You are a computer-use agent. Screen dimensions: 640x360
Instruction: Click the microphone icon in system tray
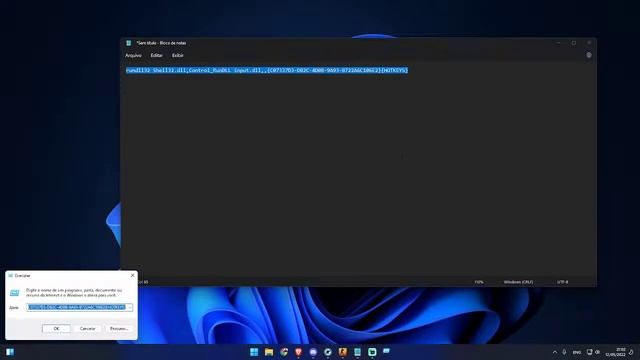tap(564, 352)
